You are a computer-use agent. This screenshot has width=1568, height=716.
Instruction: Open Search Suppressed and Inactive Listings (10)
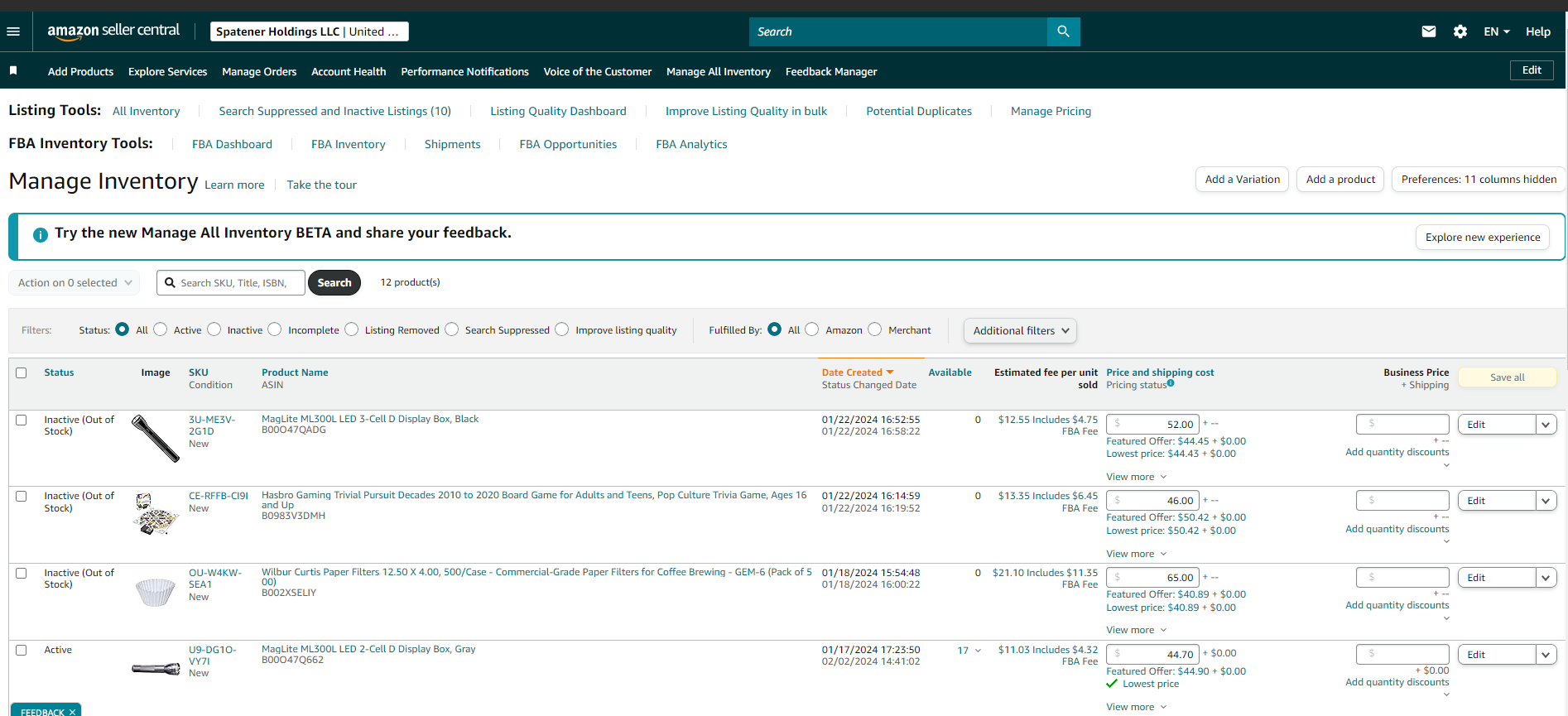pyautogui.click(x=334, y=111)
